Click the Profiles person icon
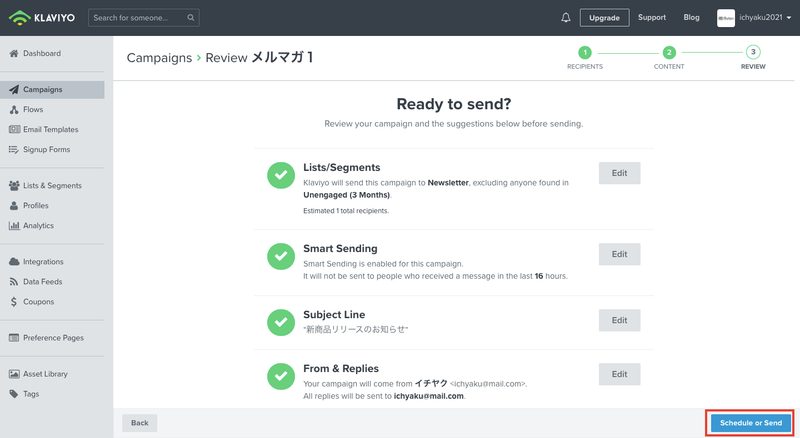The height and width of the screenshot is (438, 800). tap(14, 205)
